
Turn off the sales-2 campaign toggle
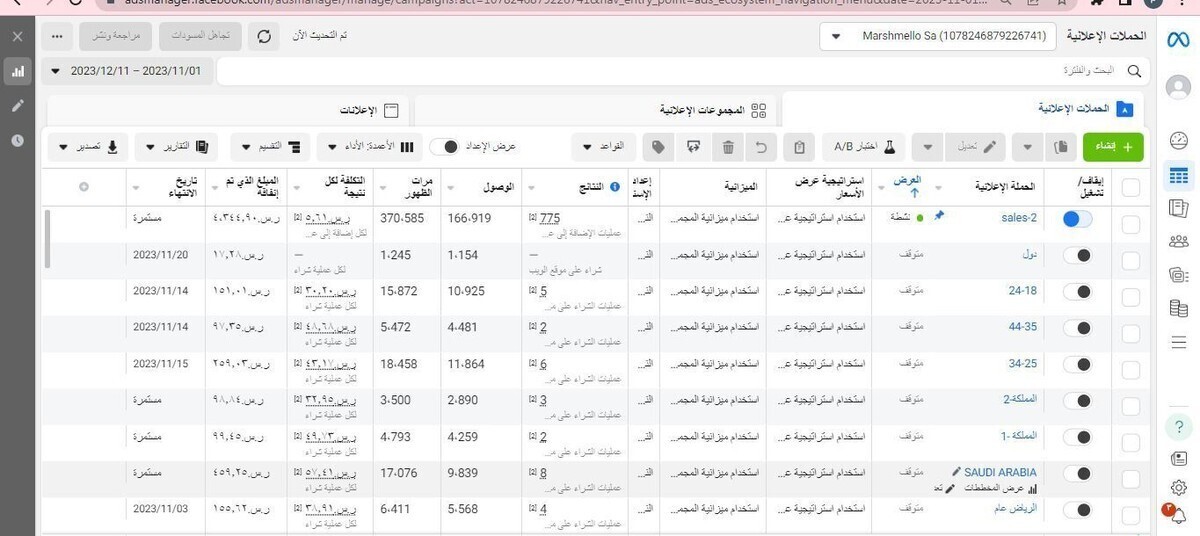tap(1077, 219)
